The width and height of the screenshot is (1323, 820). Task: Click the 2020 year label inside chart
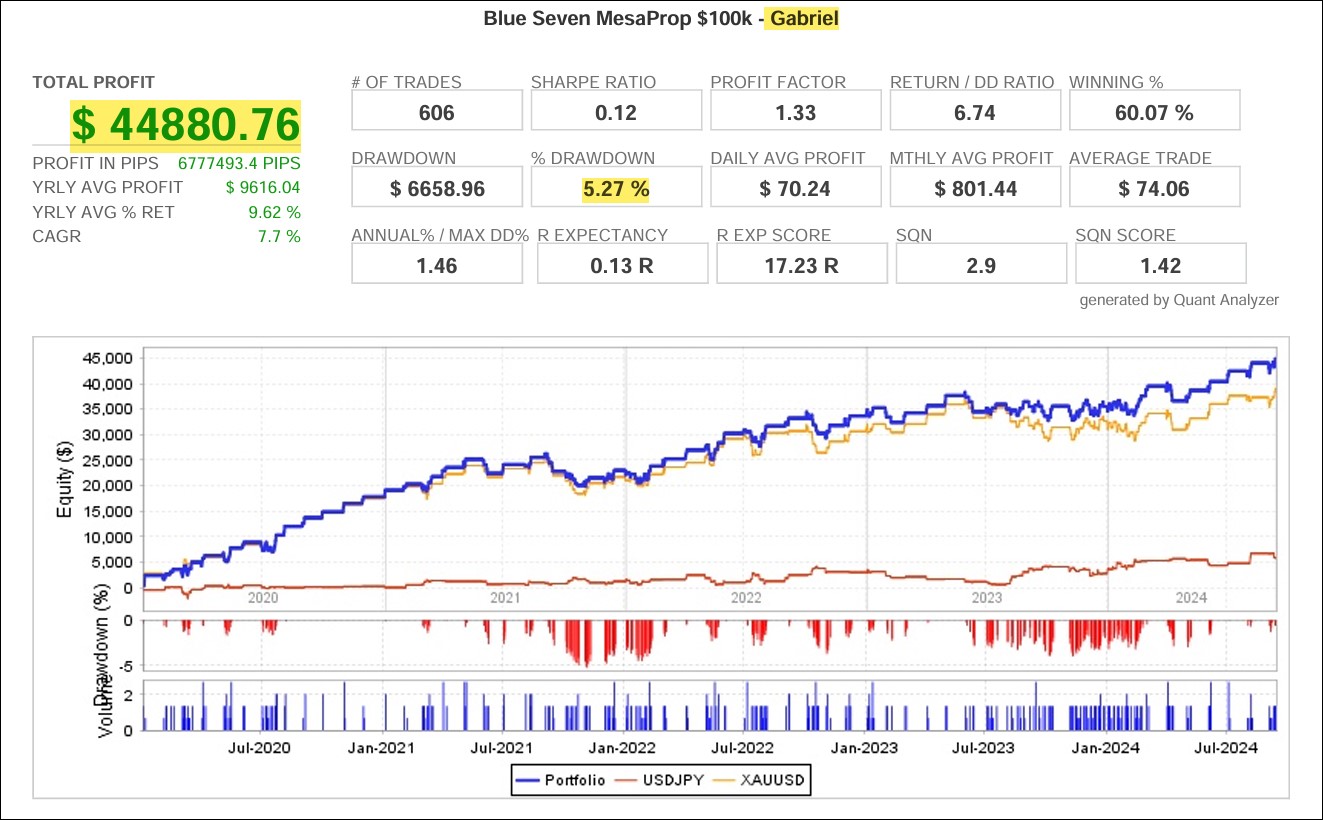tap(263, 598)
